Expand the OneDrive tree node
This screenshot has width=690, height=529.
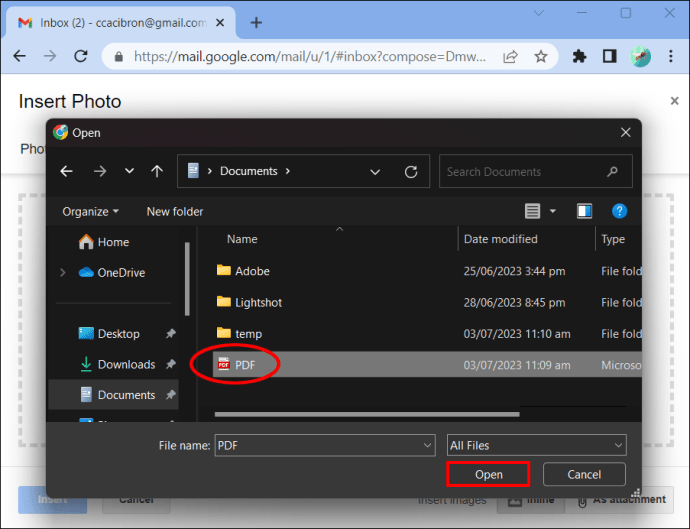point(62,273)
